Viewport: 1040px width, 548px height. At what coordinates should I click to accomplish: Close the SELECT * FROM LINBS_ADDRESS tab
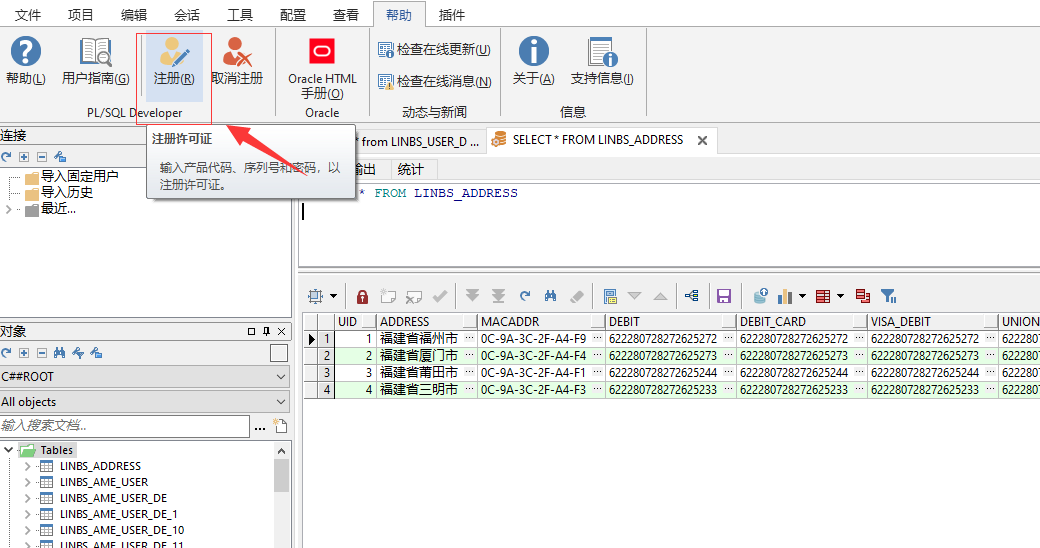click(x=702, y=141)
